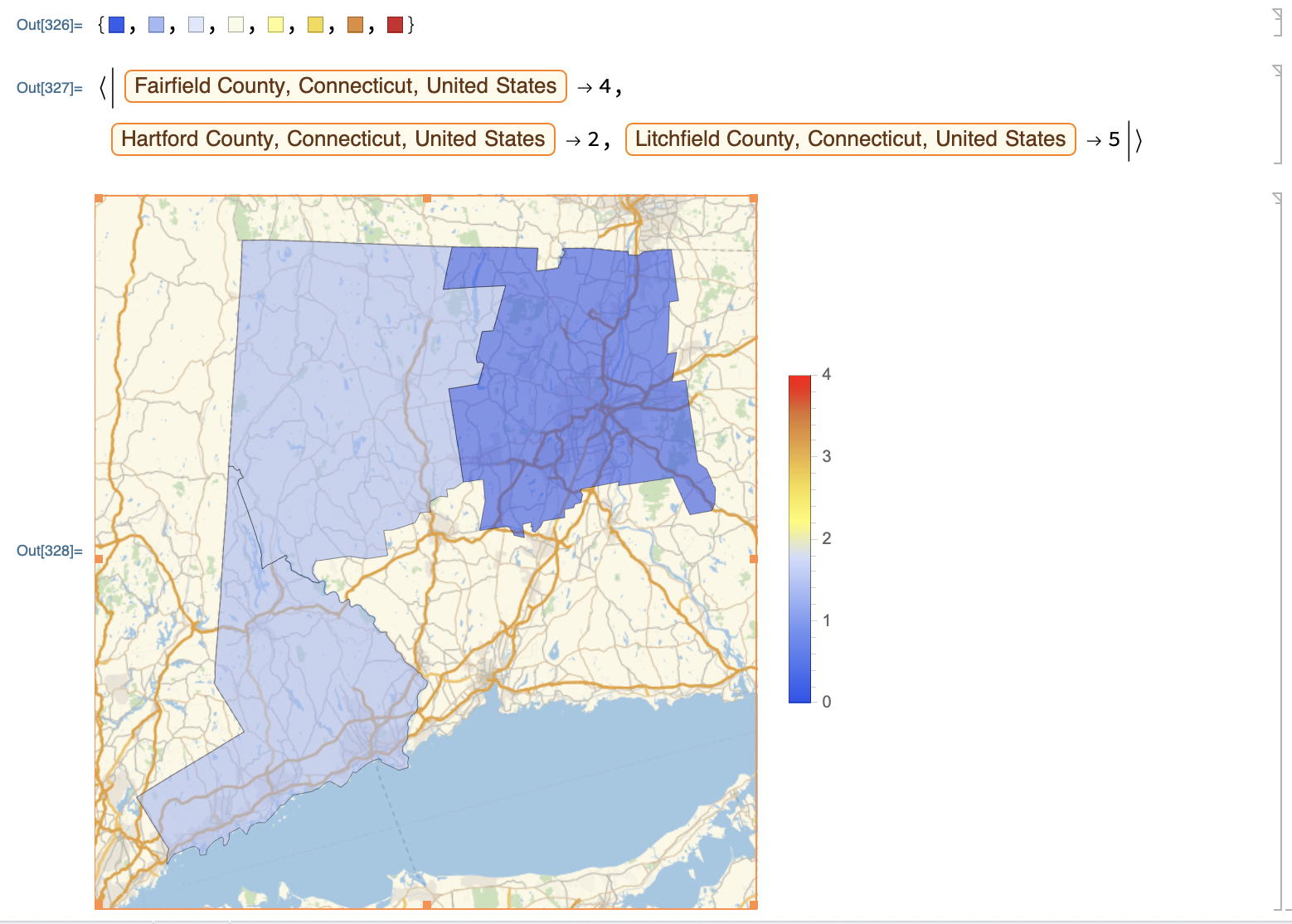Select the cell bracket for Out[327]

1277,114
